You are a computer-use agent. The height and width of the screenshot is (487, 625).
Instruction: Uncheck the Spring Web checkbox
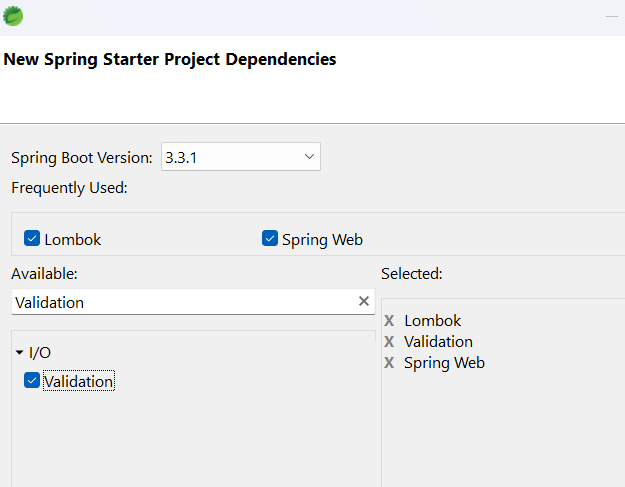(x=270, y=238)
